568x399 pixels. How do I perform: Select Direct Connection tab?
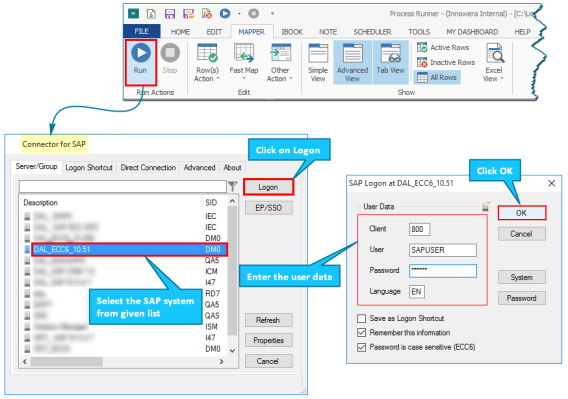coord(148,167)
